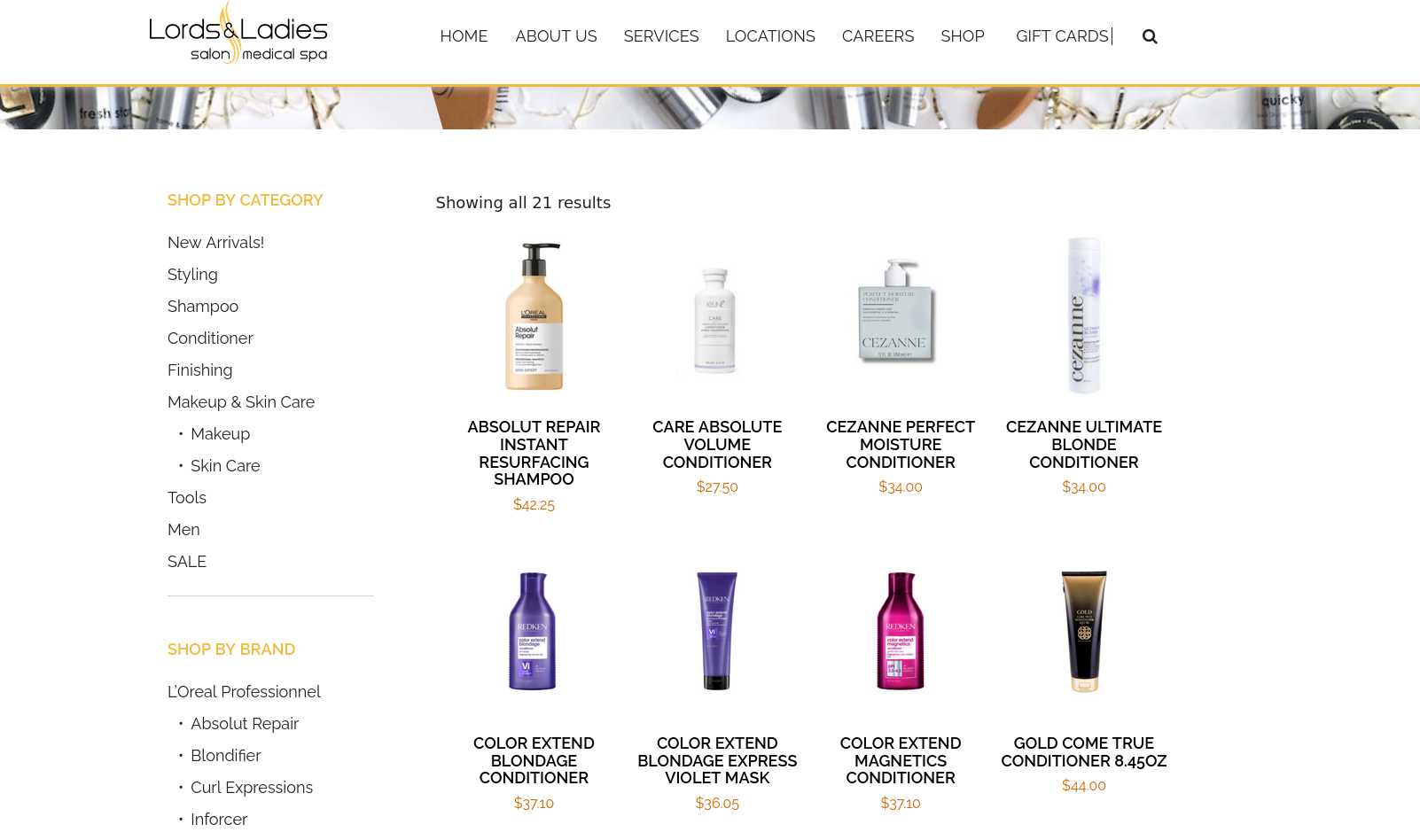1420x840 pixels.
Task: Open Absolut Repair shampoo product image
Action: click(534, 316)
